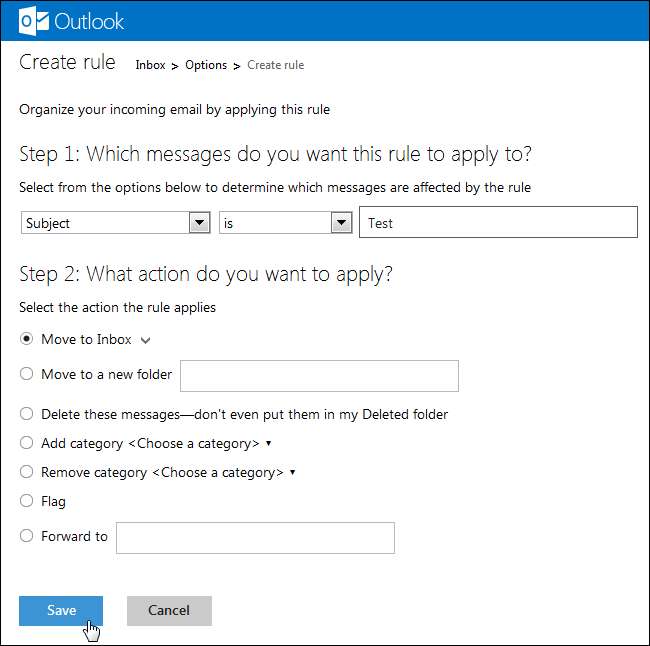Expand the Move to Inbox folder chevron
This screenshot has height=646, width=650.
click(146, 340)
